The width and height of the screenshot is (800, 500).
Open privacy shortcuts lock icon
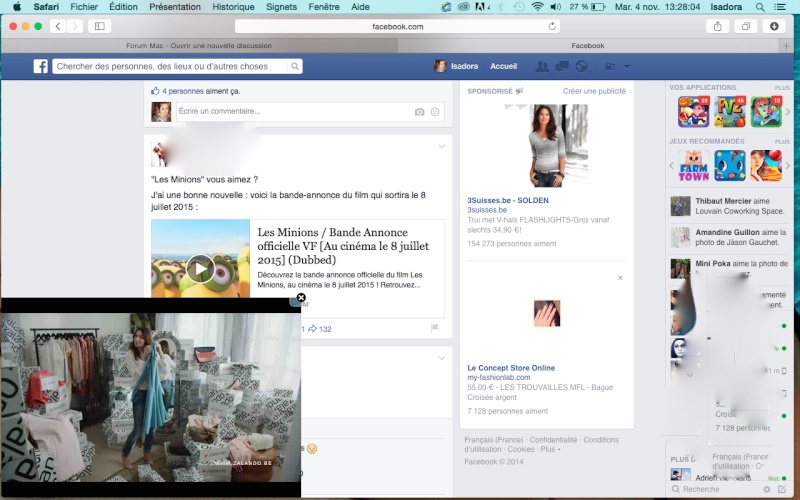(x=610, y=66)
